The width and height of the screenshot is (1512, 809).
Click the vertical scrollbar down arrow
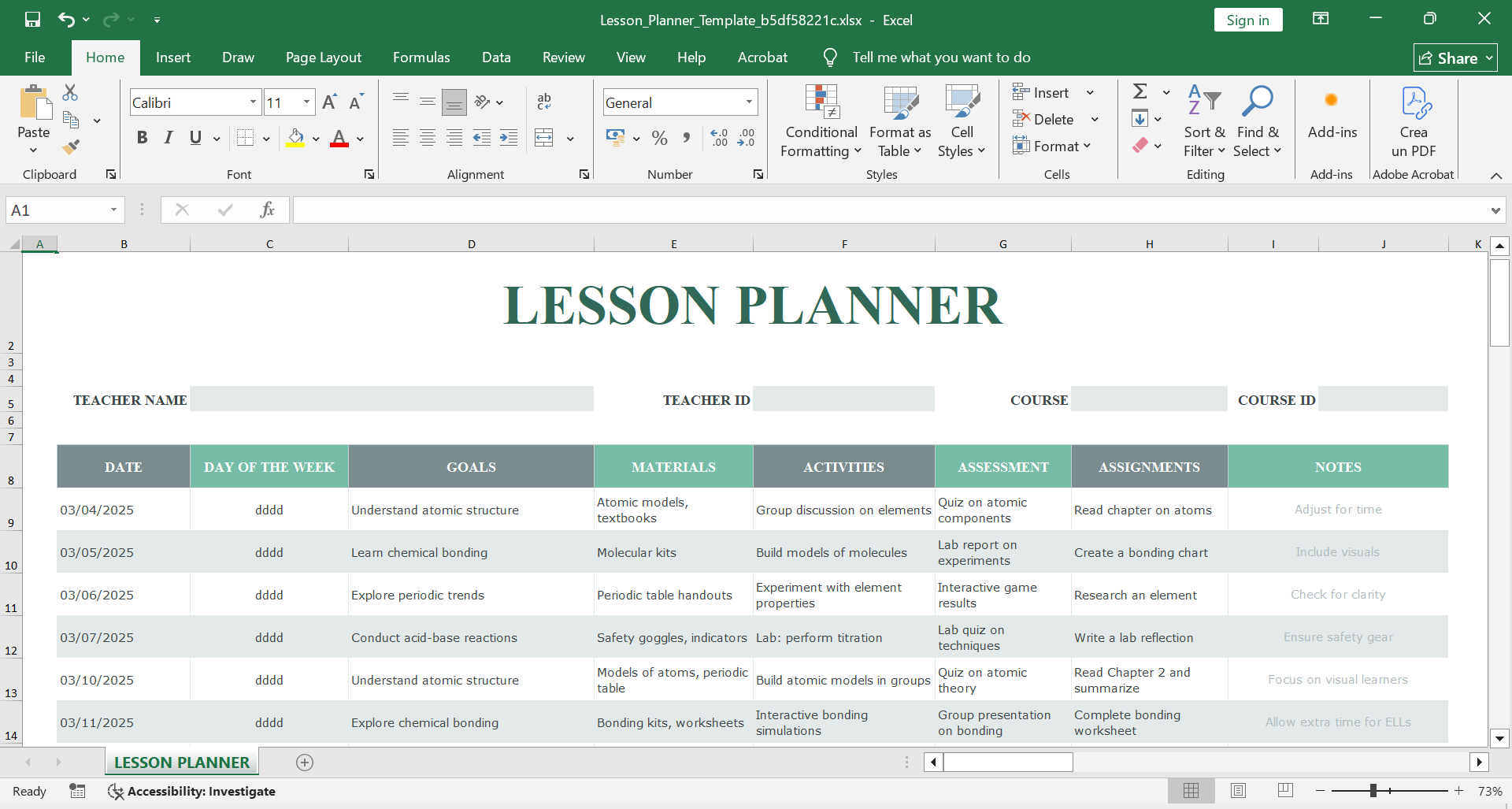pos(1499,739)
